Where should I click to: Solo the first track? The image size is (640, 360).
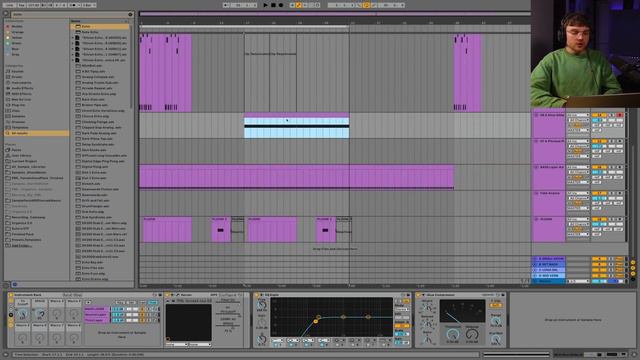611,116
